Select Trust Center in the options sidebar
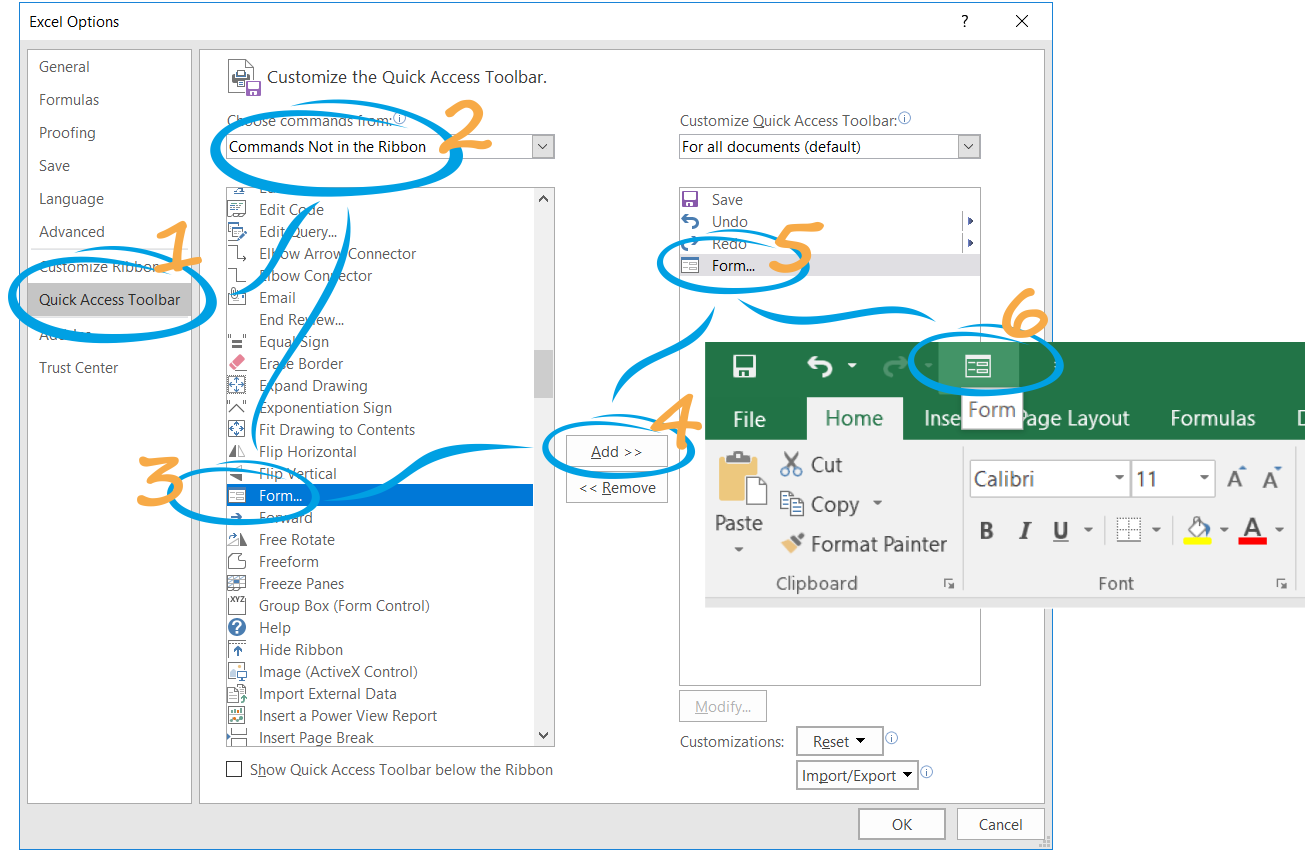The image size is (1310, 853). tap(78, 367)
